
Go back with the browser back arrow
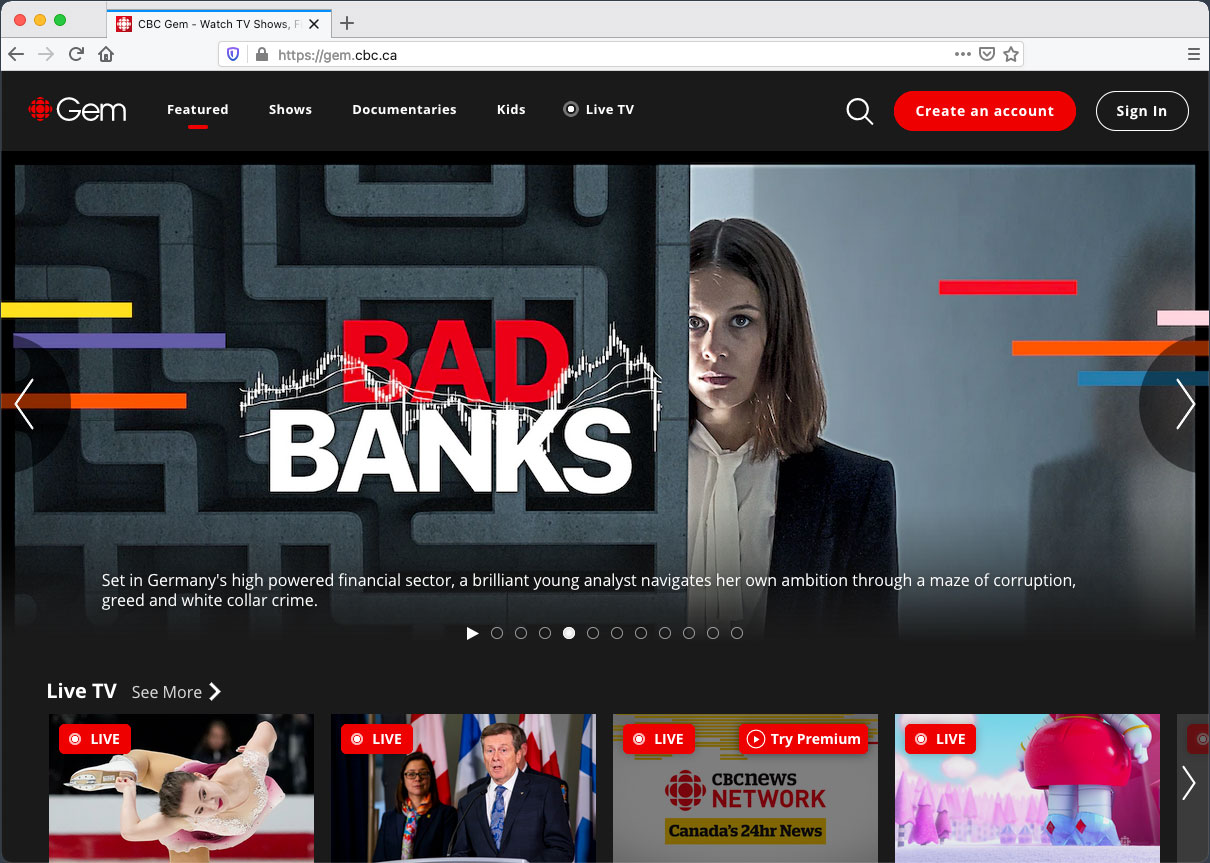pos(16,54)
